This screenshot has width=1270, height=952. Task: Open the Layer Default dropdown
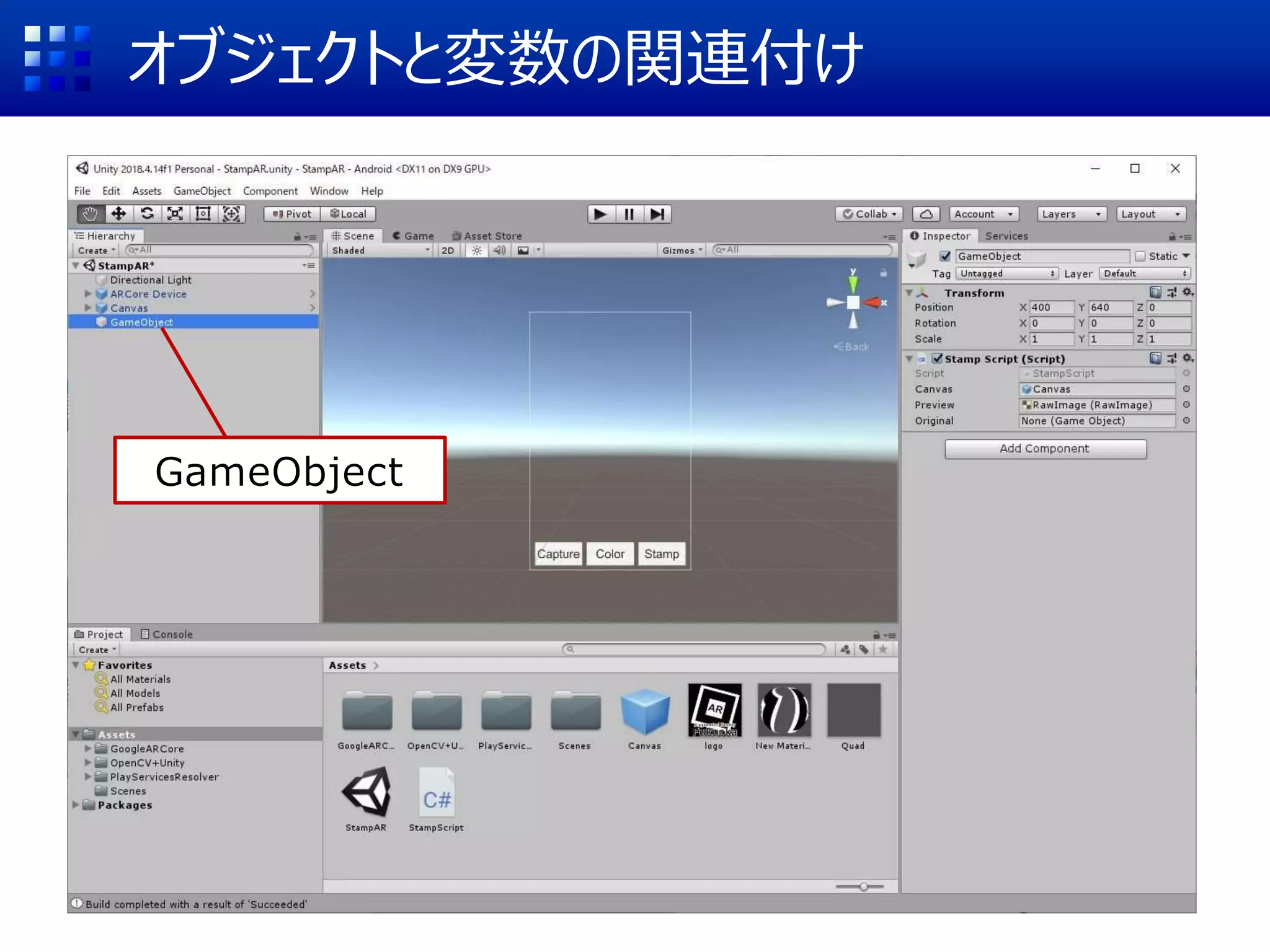(1145, 273)
